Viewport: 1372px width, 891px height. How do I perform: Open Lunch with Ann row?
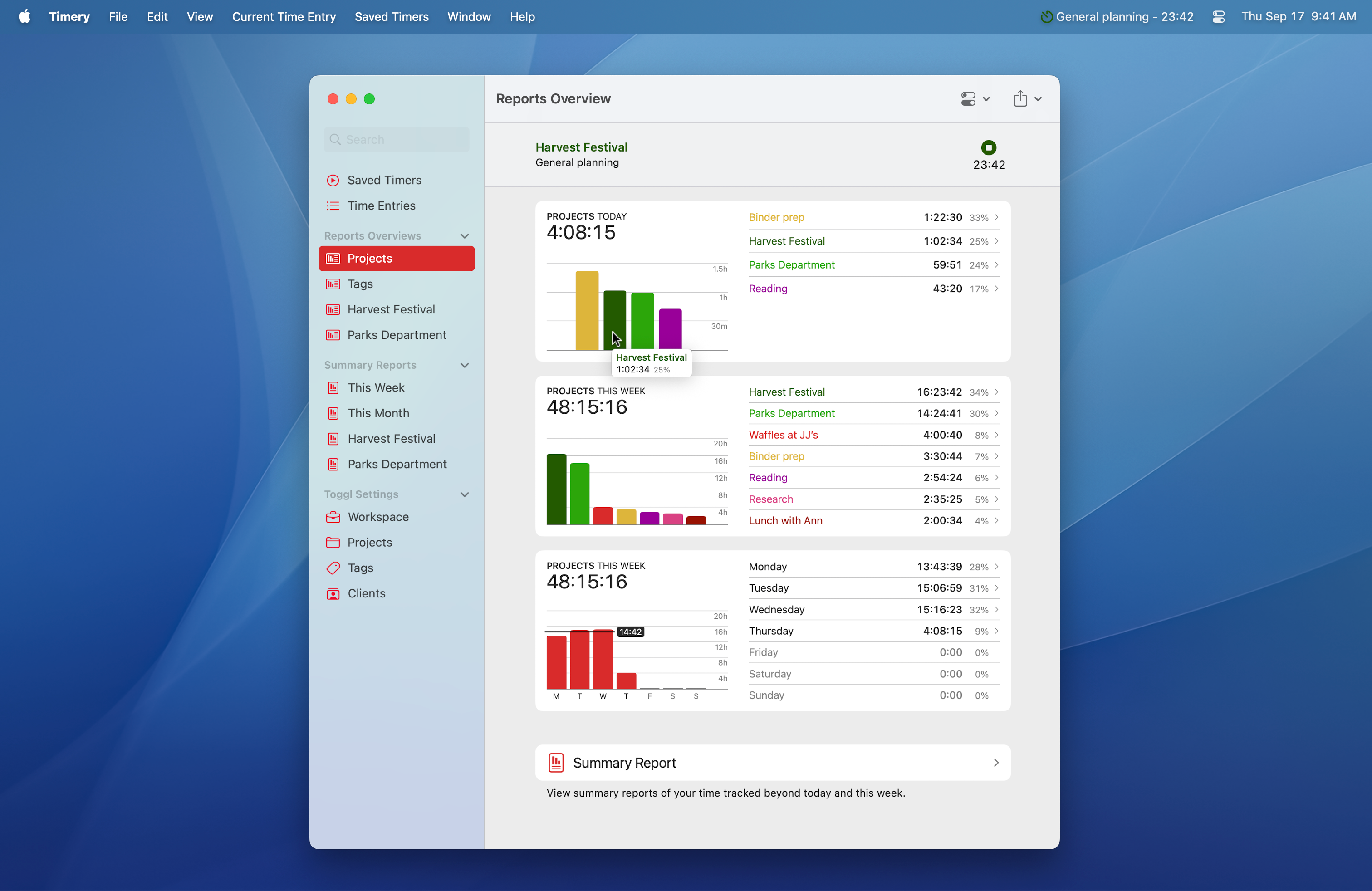coord(873,520)
